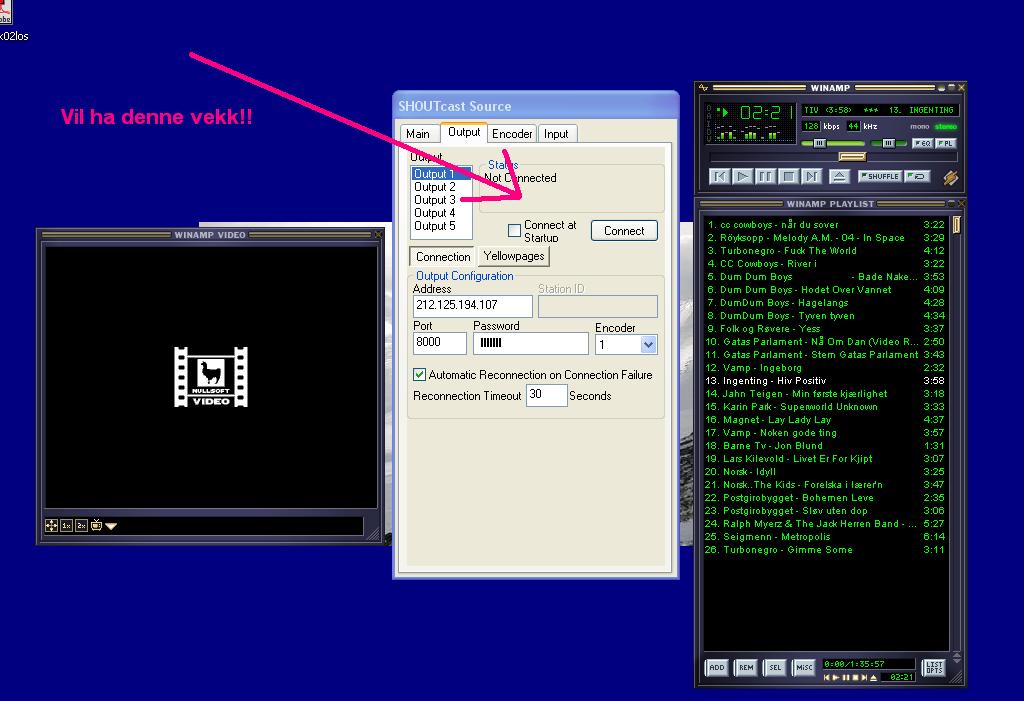The width and height of the screenshot is (1024, 701).
Task: Set 1x video size in Winamp Video
Action: pyautogui.click(x=67, y=525)
